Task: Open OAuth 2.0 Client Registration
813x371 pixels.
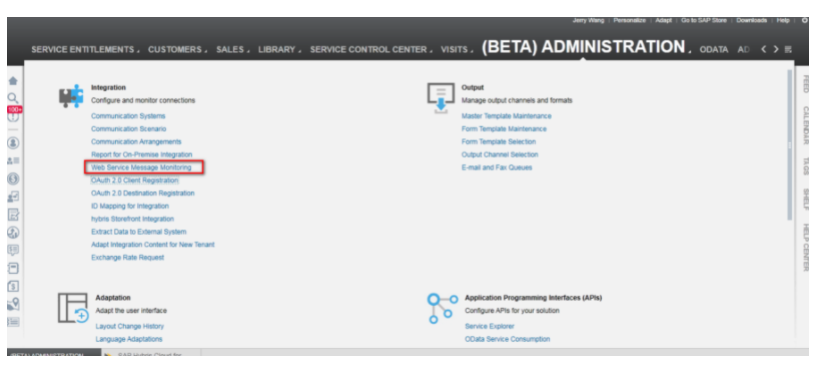Action: click(x=135, y=180)
